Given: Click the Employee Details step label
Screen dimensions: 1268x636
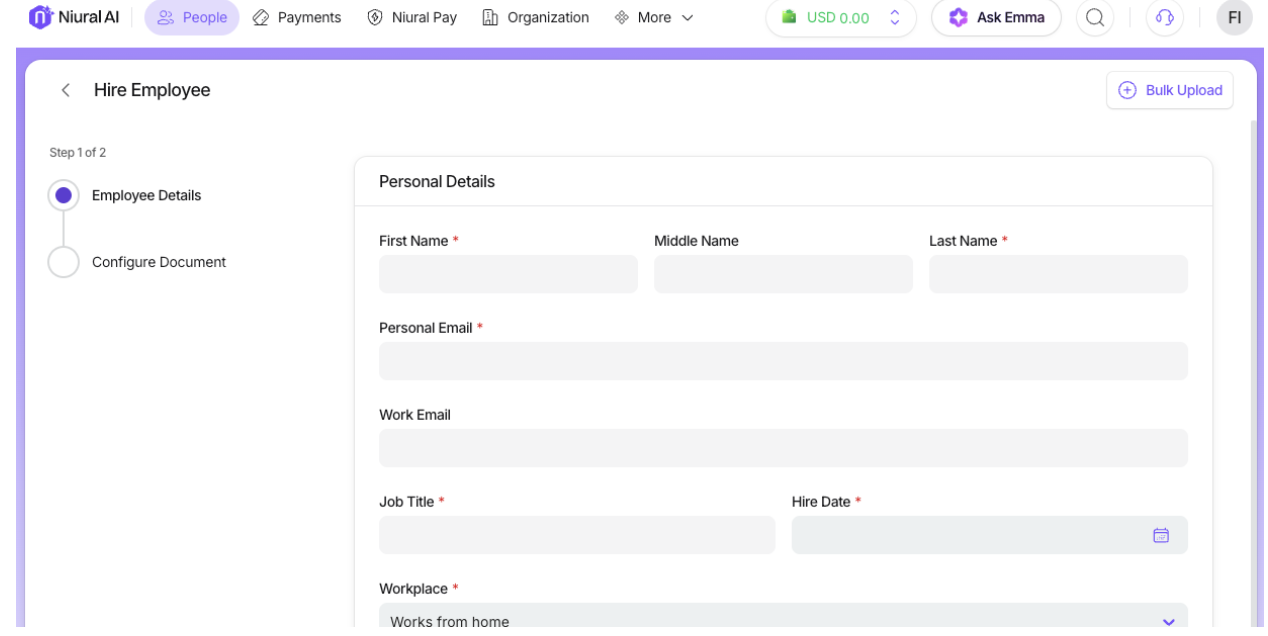Looking at the screenshot, I should pyautogui.click(x=147, y=195).
